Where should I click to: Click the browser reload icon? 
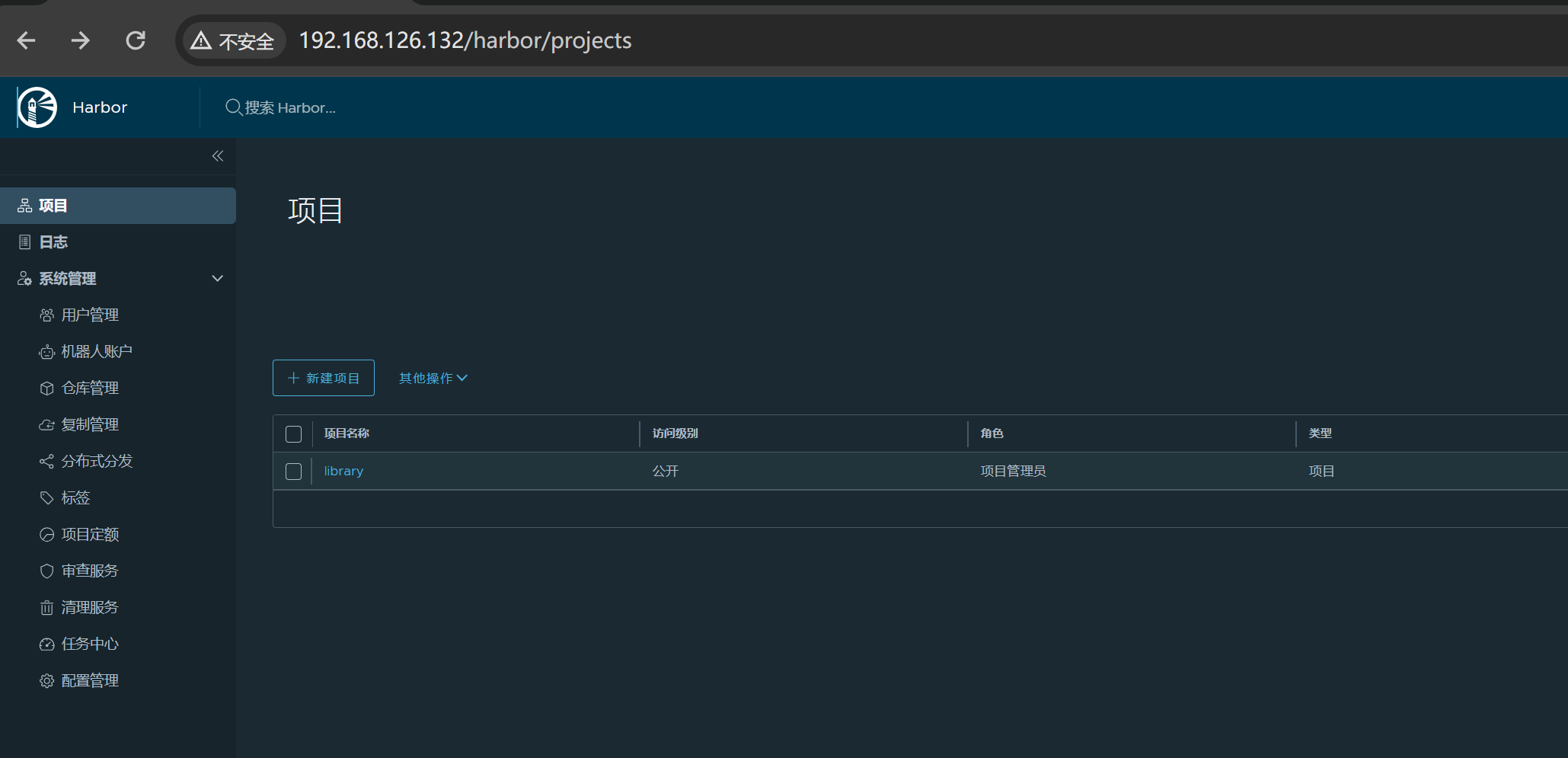tap(136, 40)
